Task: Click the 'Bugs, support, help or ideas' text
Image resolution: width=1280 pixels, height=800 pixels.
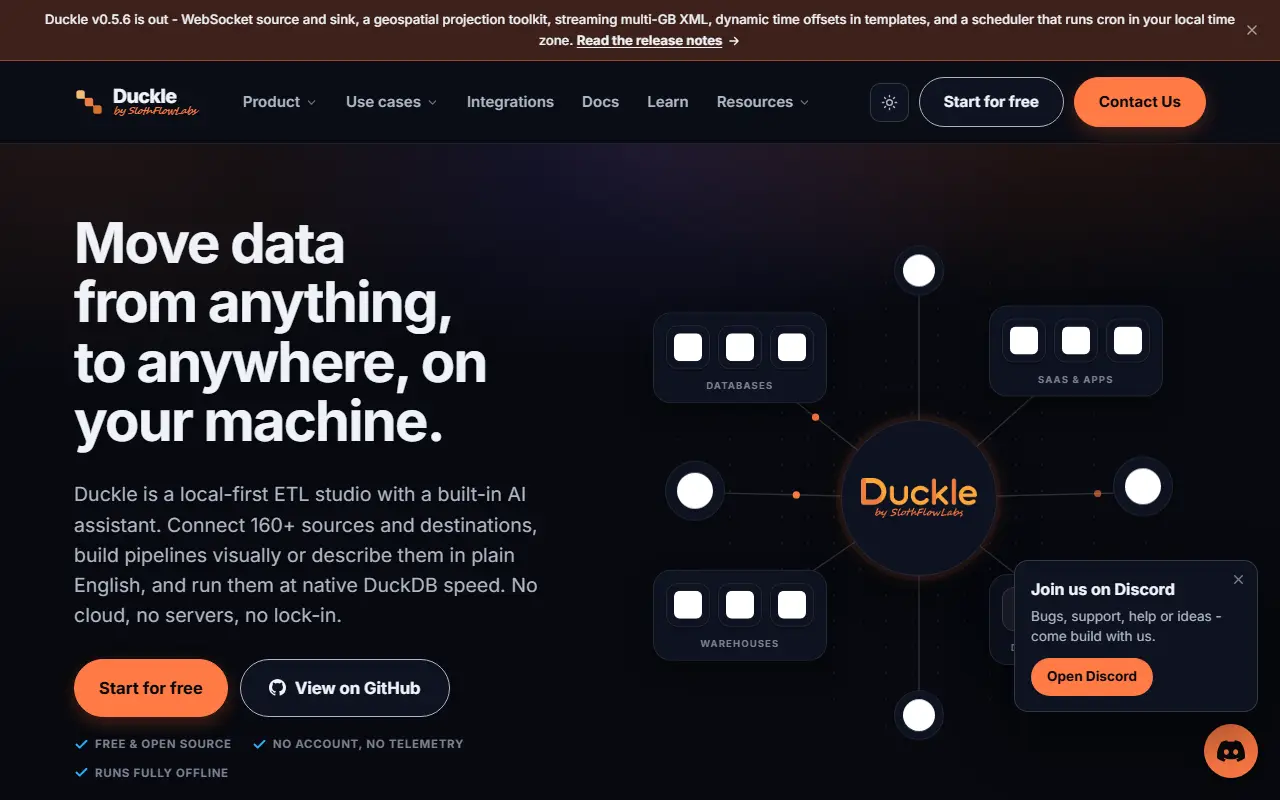Action: click(1126, 626)
